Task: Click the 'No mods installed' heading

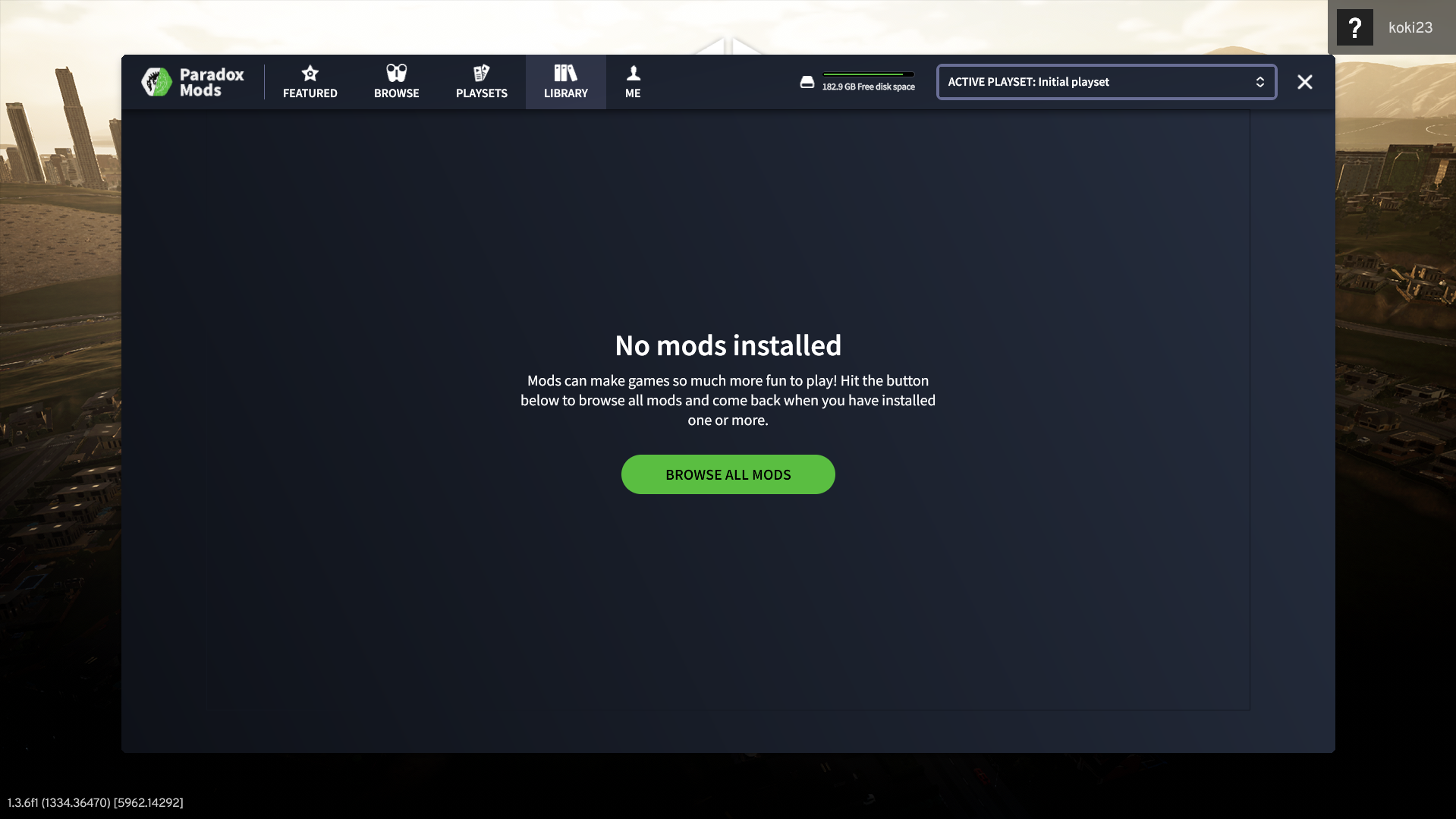Action: tap(728, 345)
